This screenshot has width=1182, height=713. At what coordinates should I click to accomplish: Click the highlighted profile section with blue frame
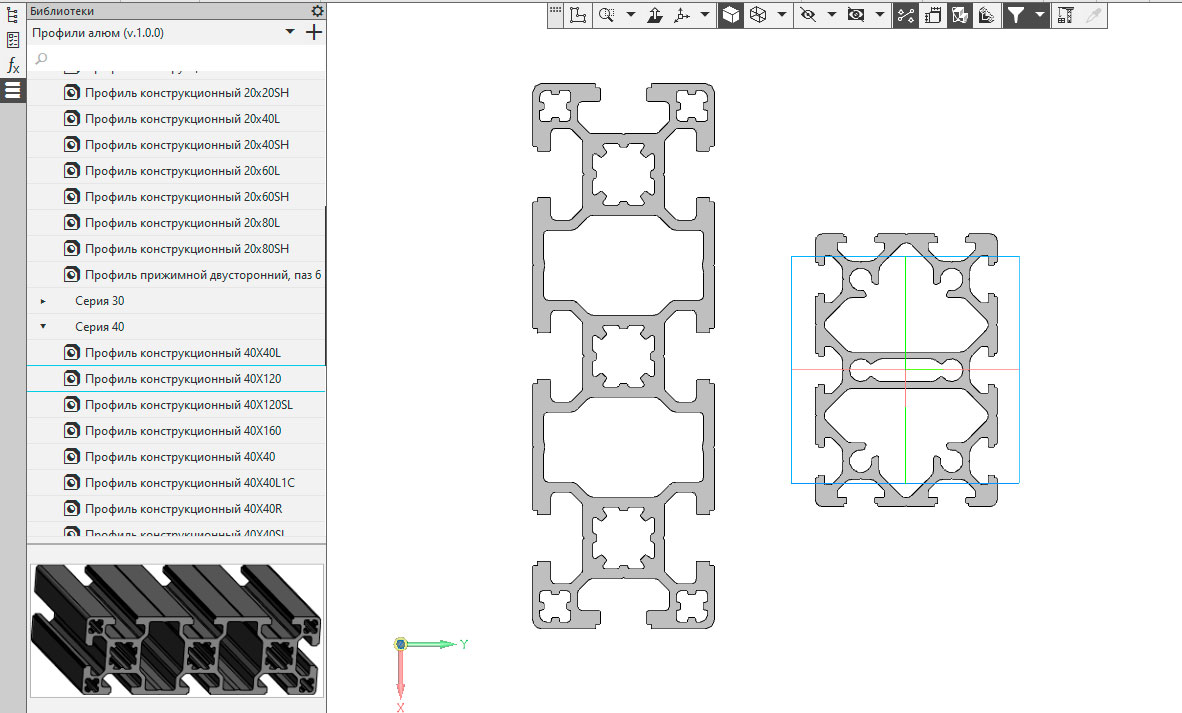tap(905, 369)
